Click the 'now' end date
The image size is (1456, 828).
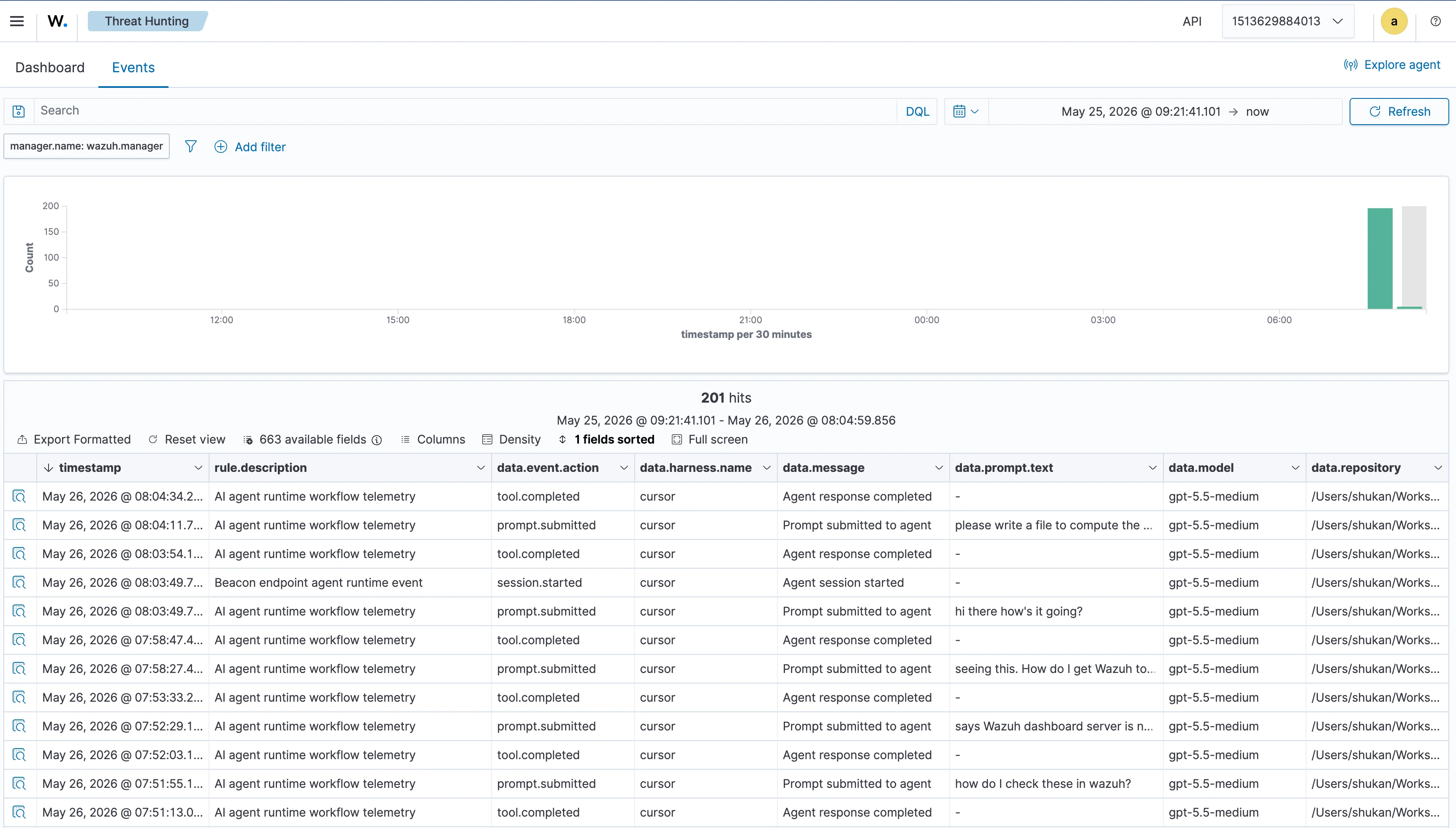pos(1257,112)
